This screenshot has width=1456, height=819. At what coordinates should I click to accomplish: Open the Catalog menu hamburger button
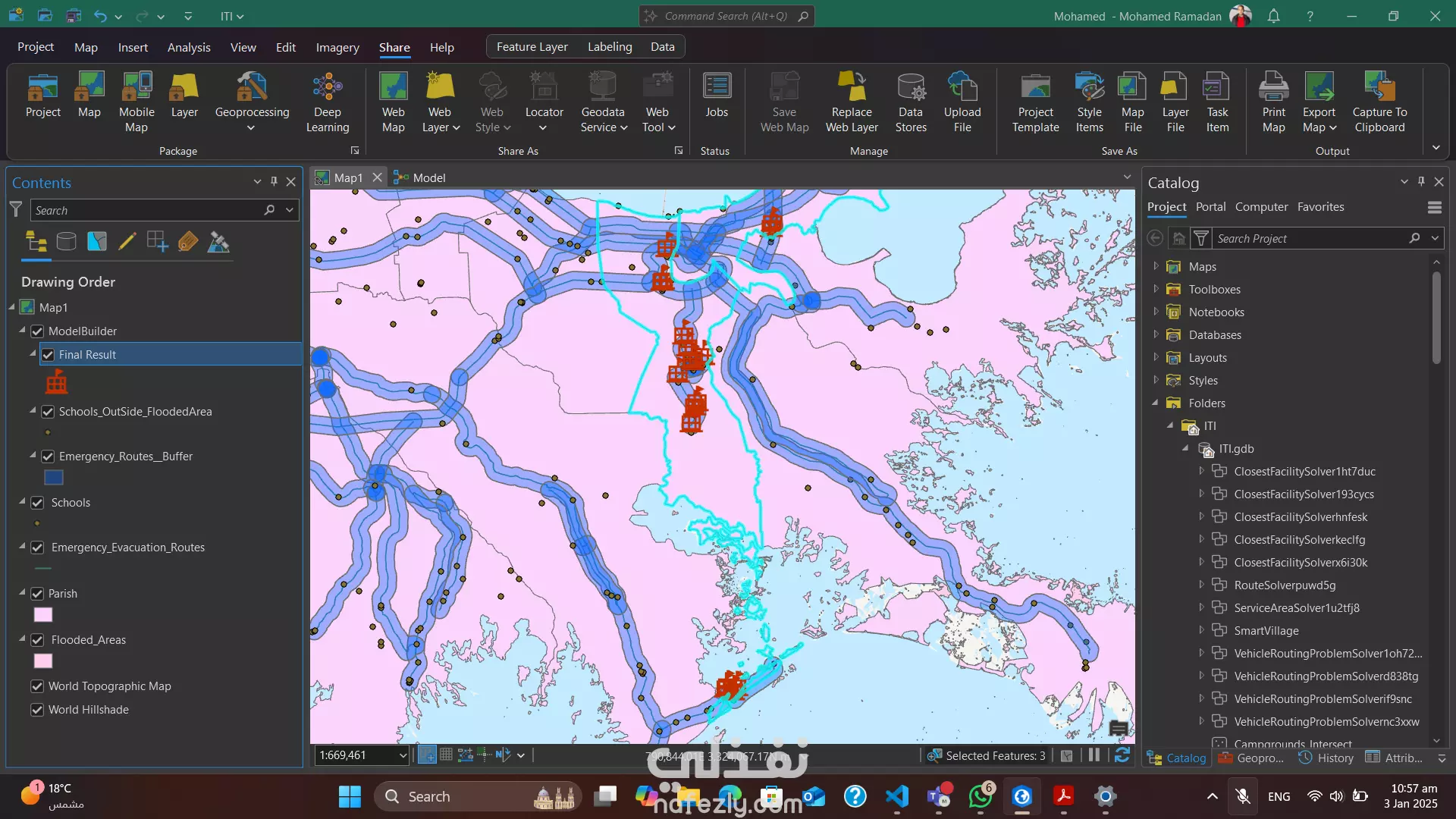[1434, 207]
